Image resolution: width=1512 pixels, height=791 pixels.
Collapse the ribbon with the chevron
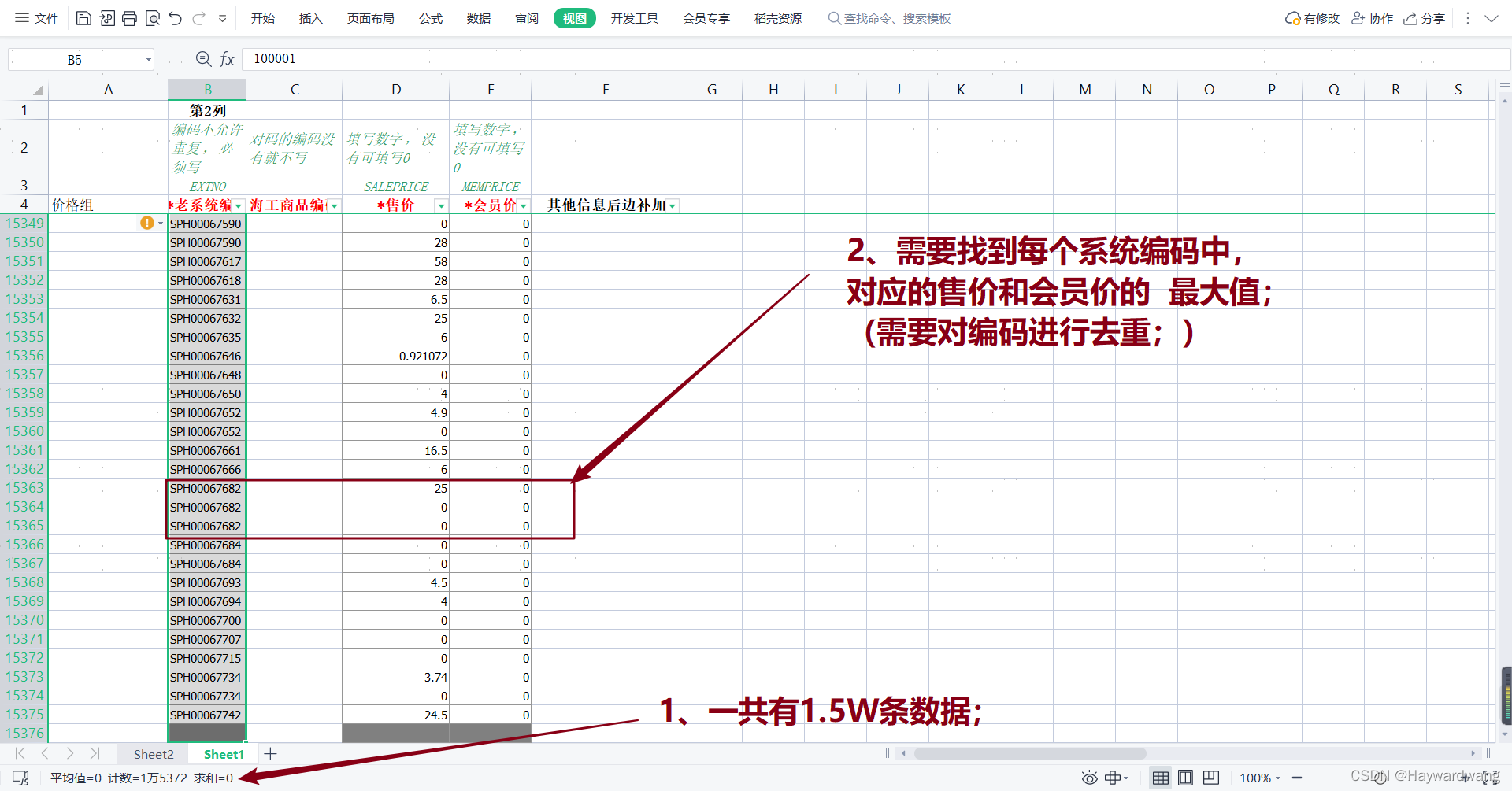click(1492, 18)
